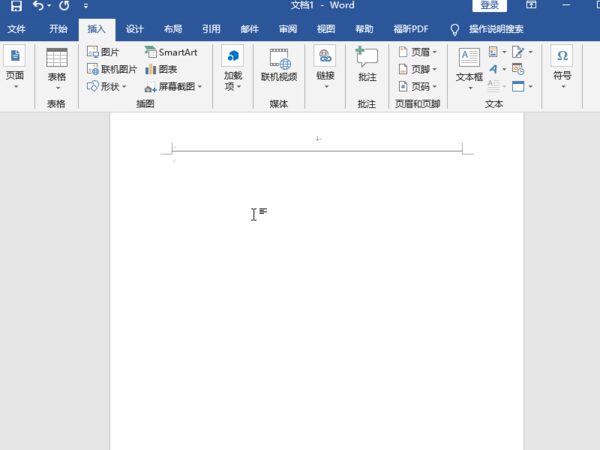Save the document with the floppy disk icon

click(16, 5)
